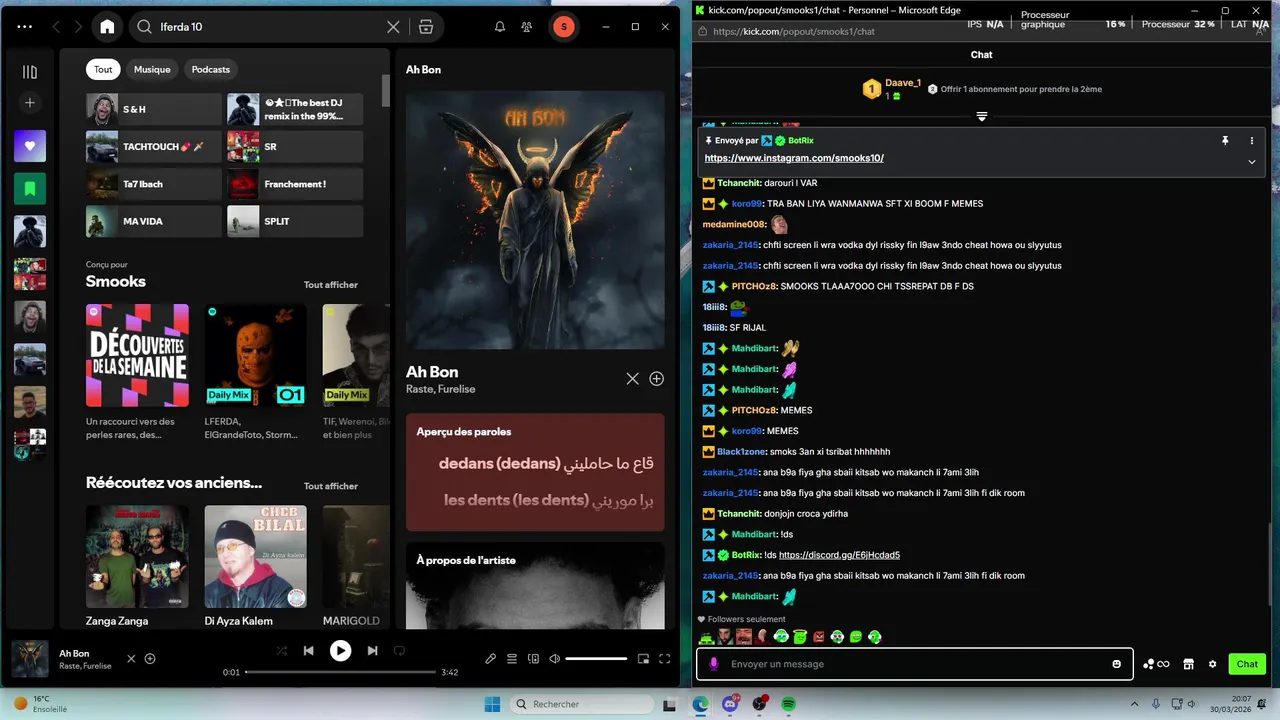Open the emoji picker in chat input

click(x=1117, y=664)
